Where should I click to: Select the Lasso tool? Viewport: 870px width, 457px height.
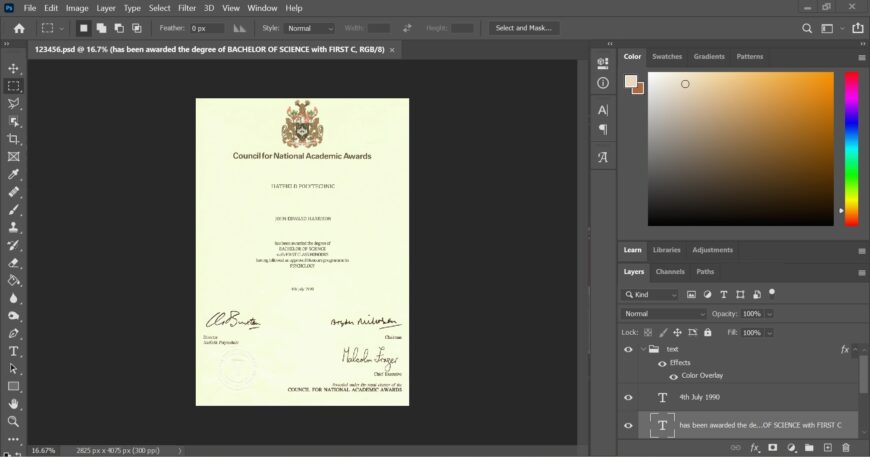13,104
